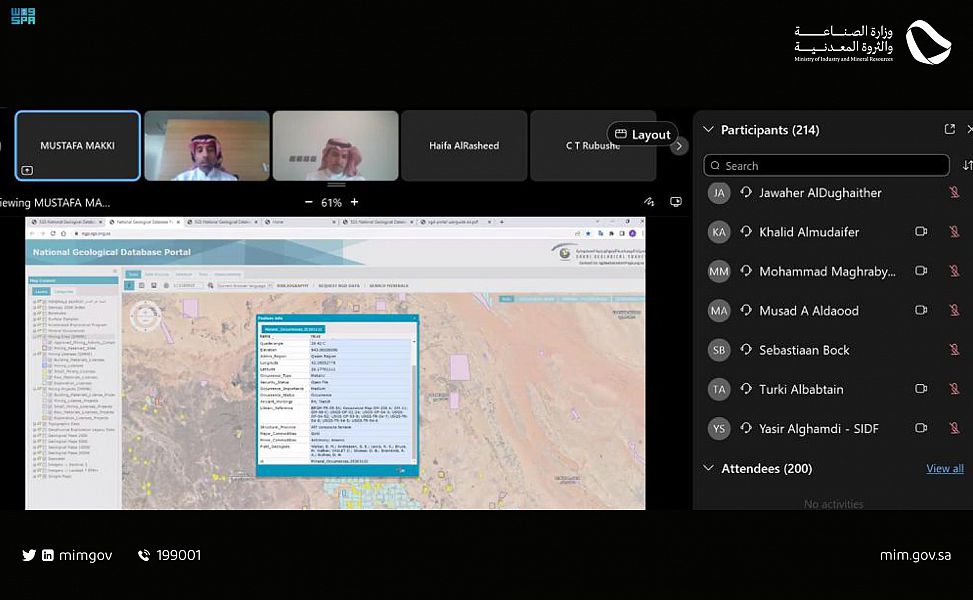Zoom out the shared screen with minus
Screen dimensions: 973x600
(x=309, y=202)
